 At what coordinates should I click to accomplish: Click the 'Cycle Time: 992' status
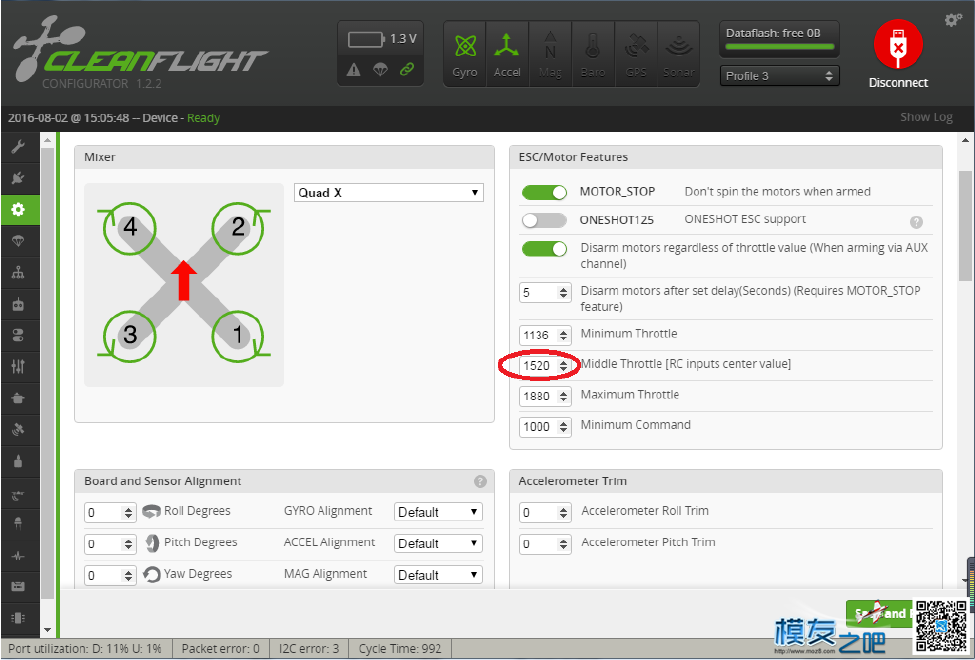400,649
